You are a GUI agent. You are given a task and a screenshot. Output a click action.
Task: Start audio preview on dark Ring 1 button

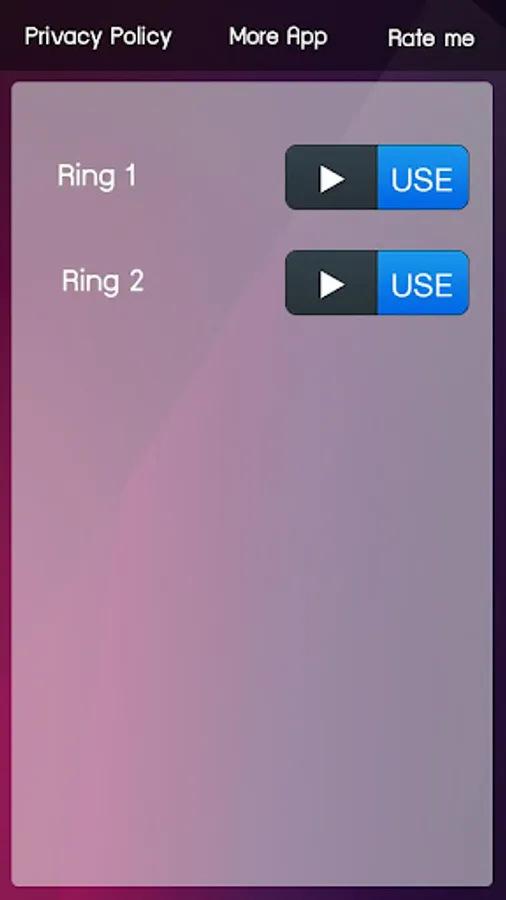click(x=332, y=177)
